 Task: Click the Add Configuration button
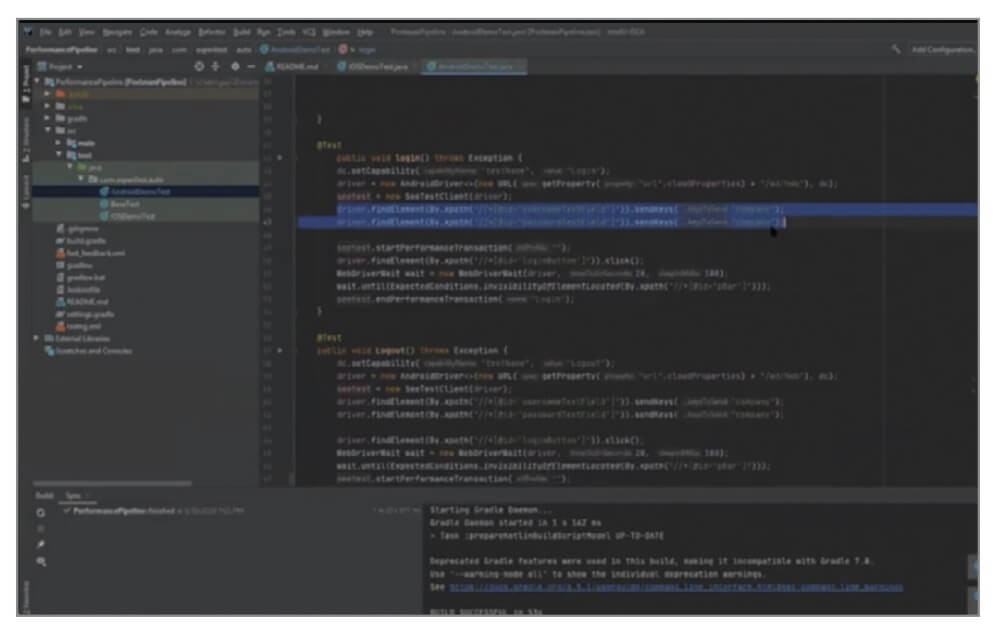coord(942,49)
